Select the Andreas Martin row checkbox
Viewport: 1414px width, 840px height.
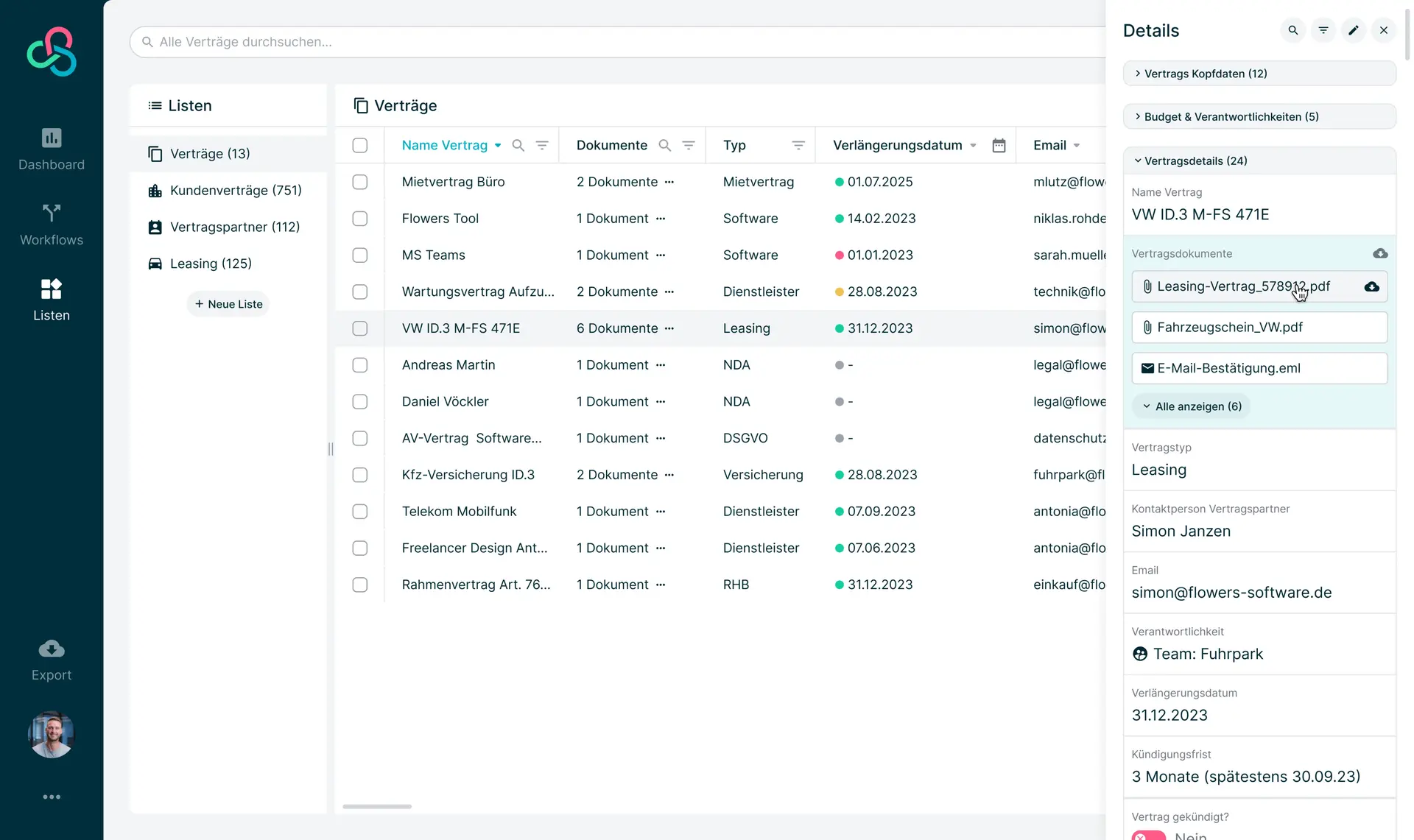pyautogui.click(x=359, y=365)
